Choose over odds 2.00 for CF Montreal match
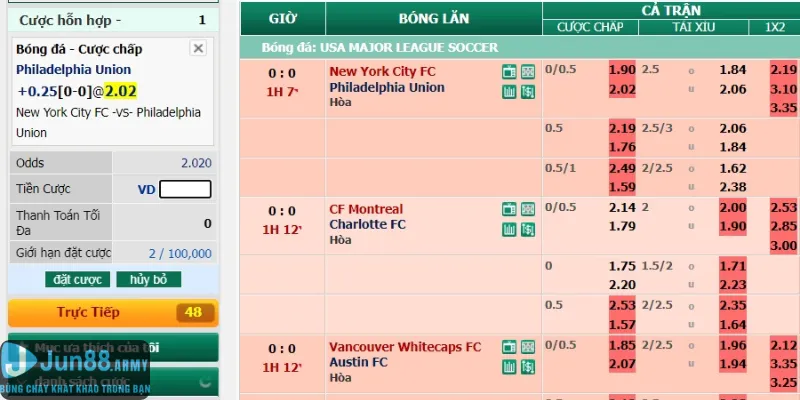This screenshot has width=800, height=400. coord(733,207)
